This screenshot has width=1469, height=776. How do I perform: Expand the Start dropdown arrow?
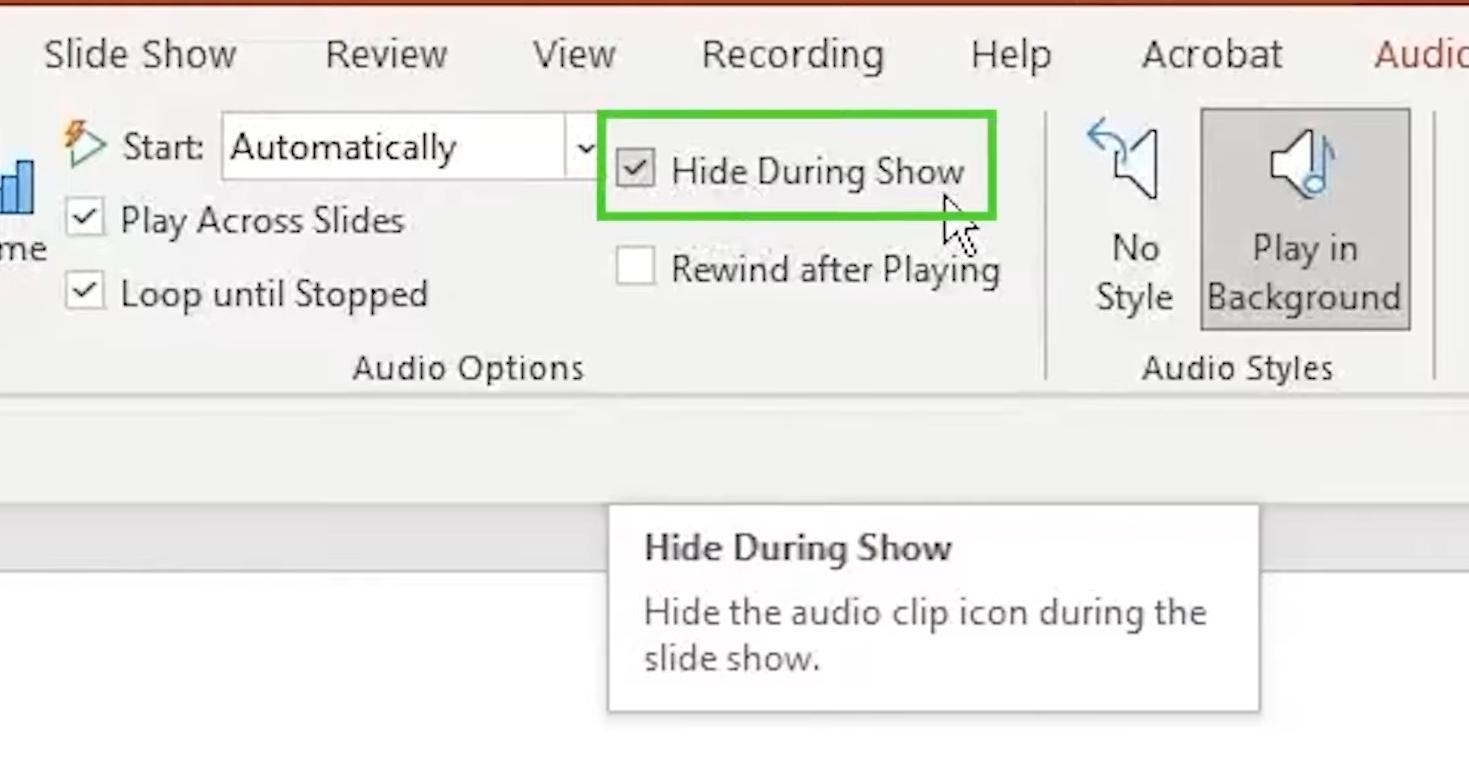pyautogui.click(x=584, y=147)
